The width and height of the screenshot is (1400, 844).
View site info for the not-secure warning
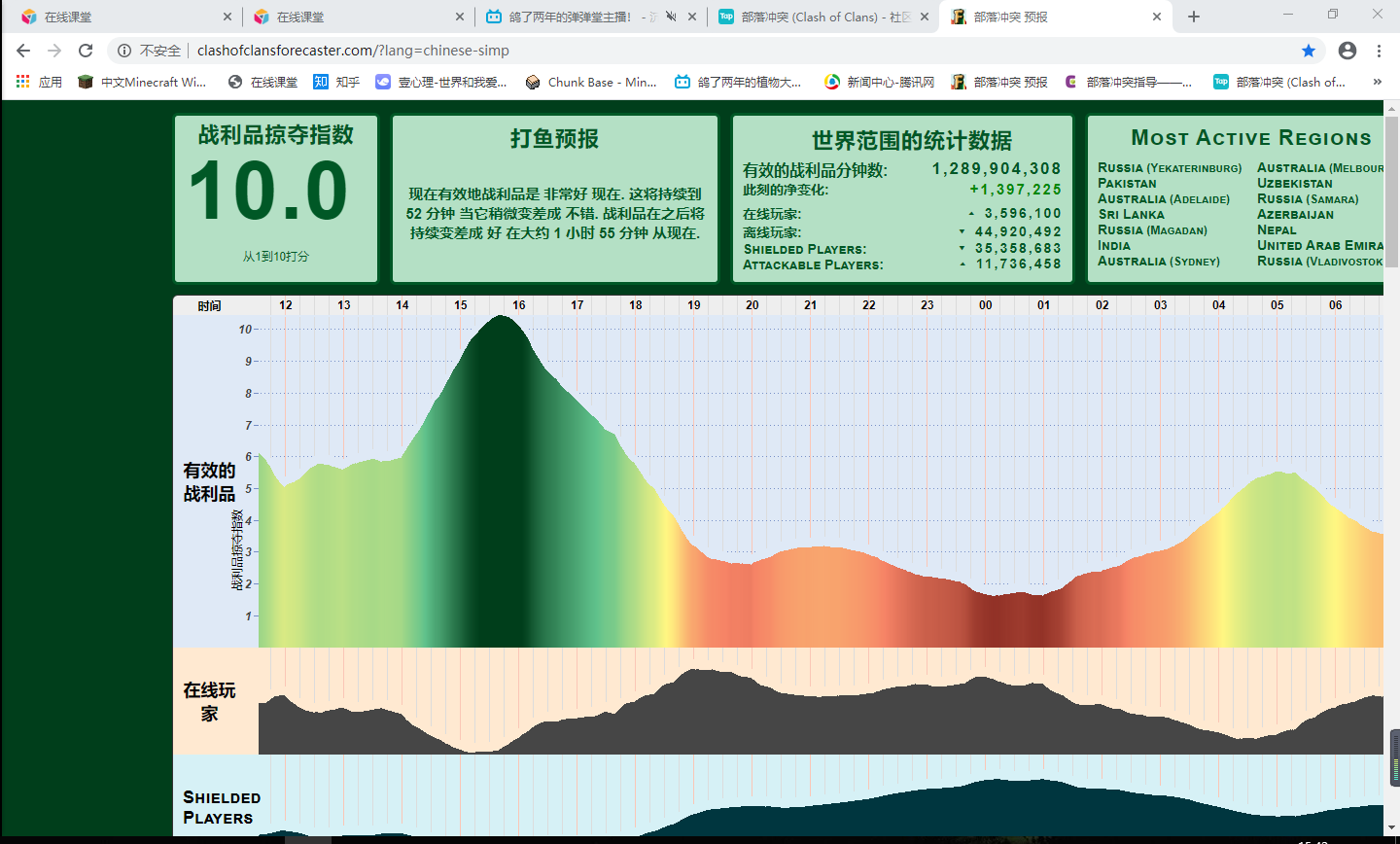click(x=149, y=51)
